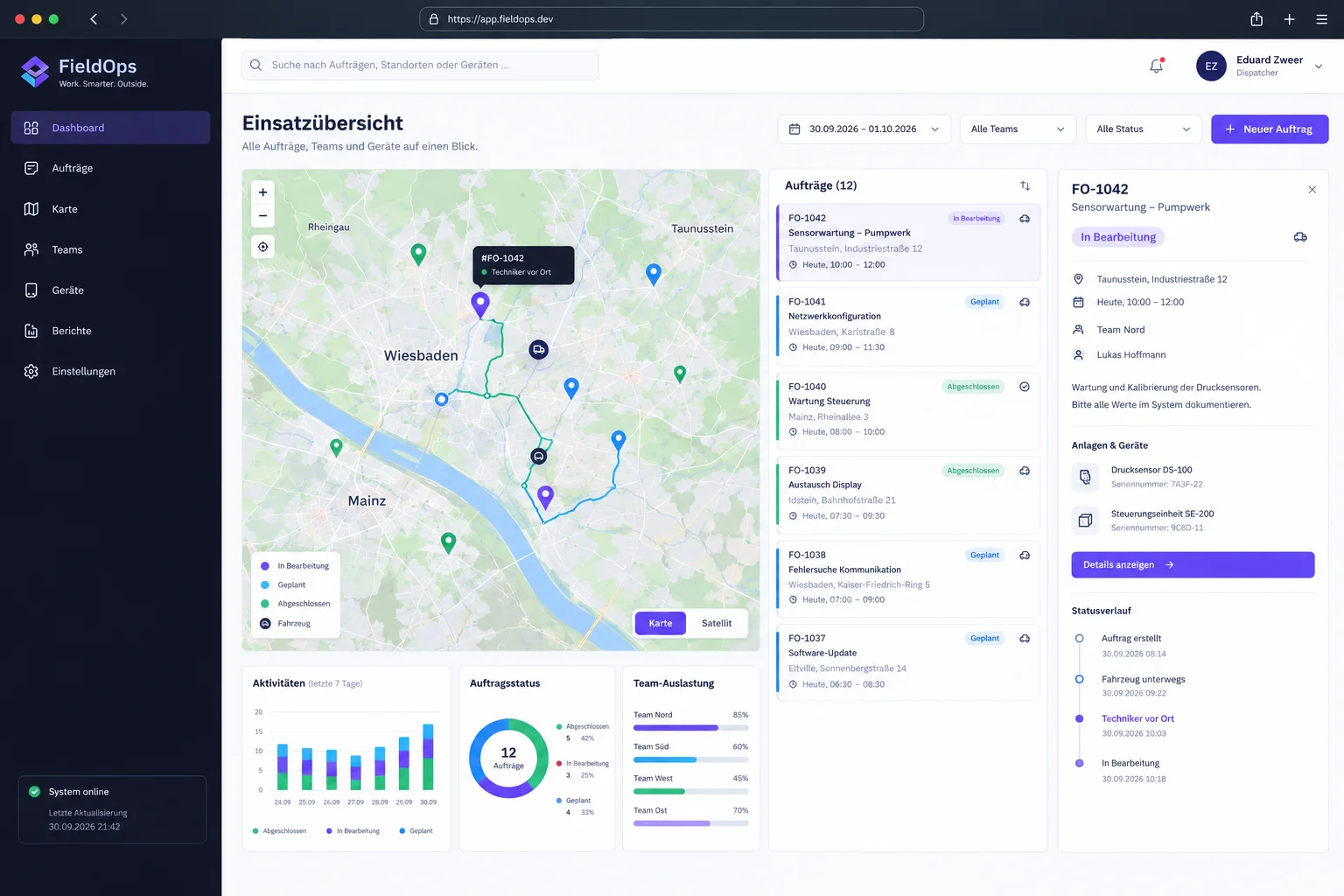
Task: Click the truck vehicle marker on map
Action: click(x=539, y=350)
